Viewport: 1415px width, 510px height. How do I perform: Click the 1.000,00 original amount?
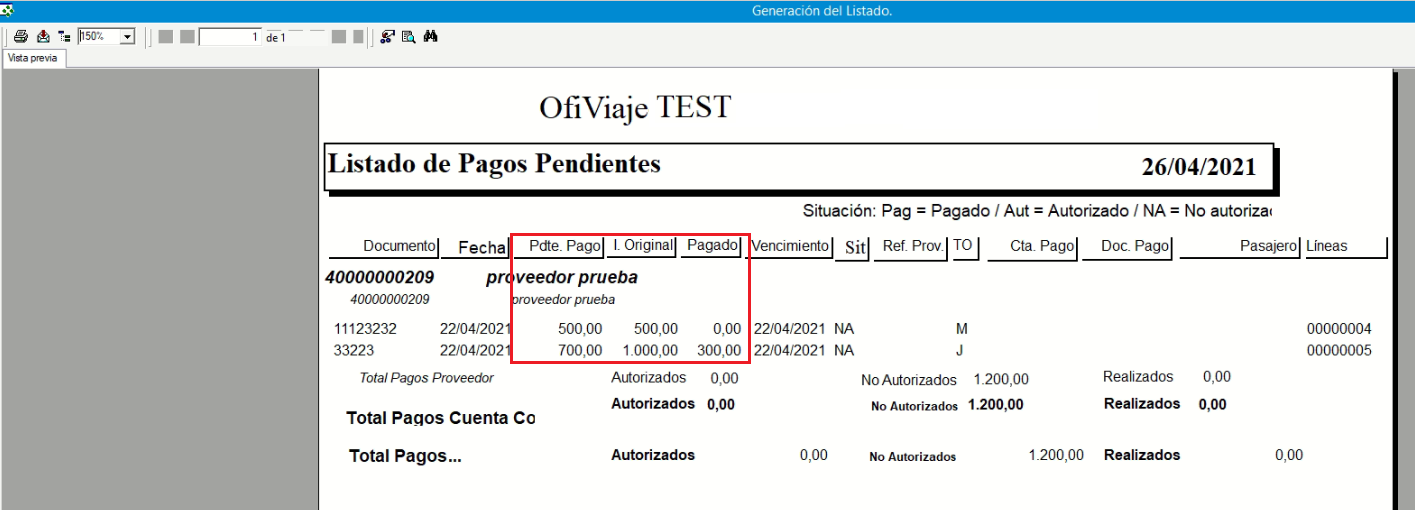tap(650, 350)
